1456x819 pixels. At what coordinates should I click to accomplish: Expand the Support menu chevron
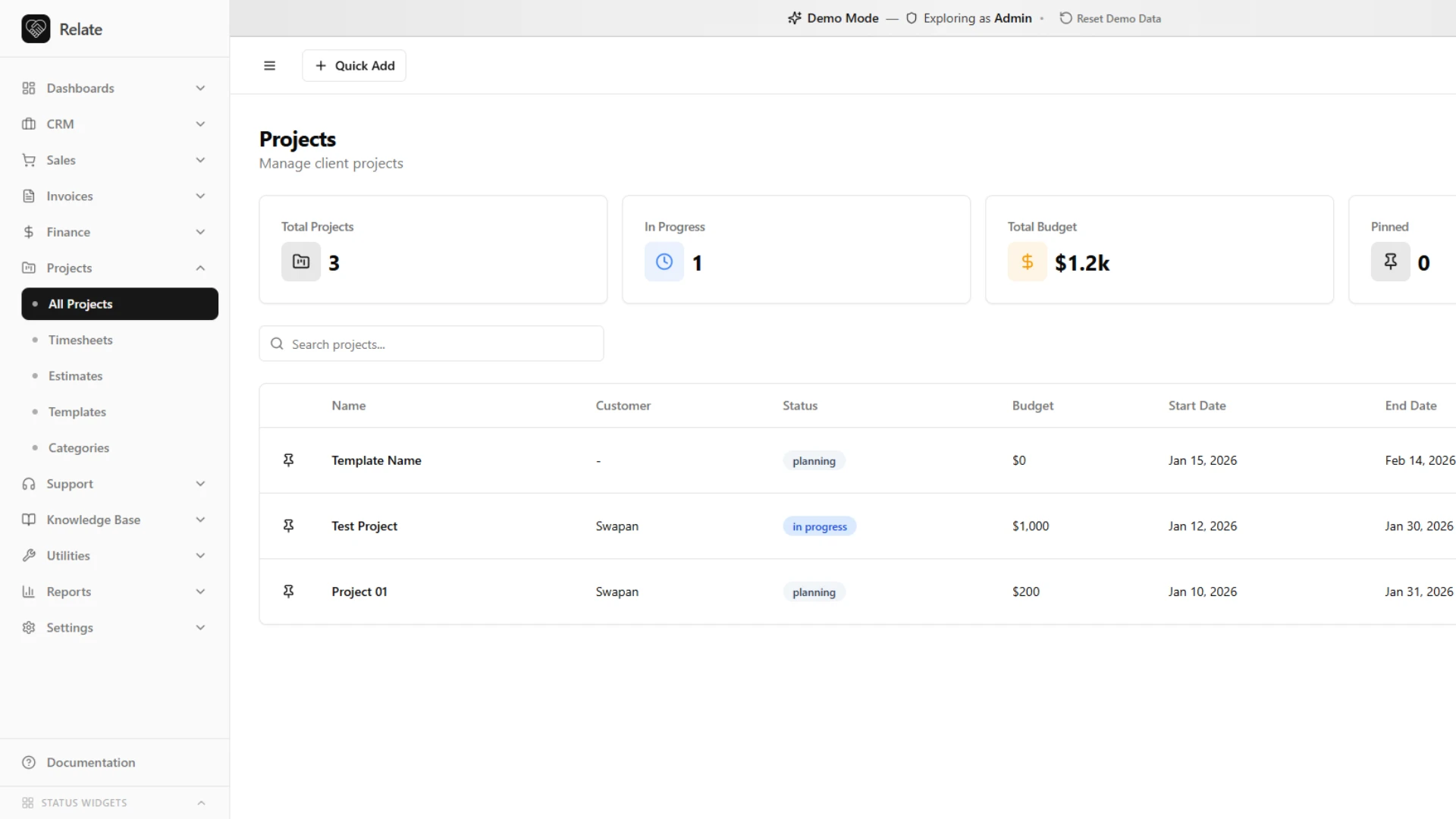(200, 484)
